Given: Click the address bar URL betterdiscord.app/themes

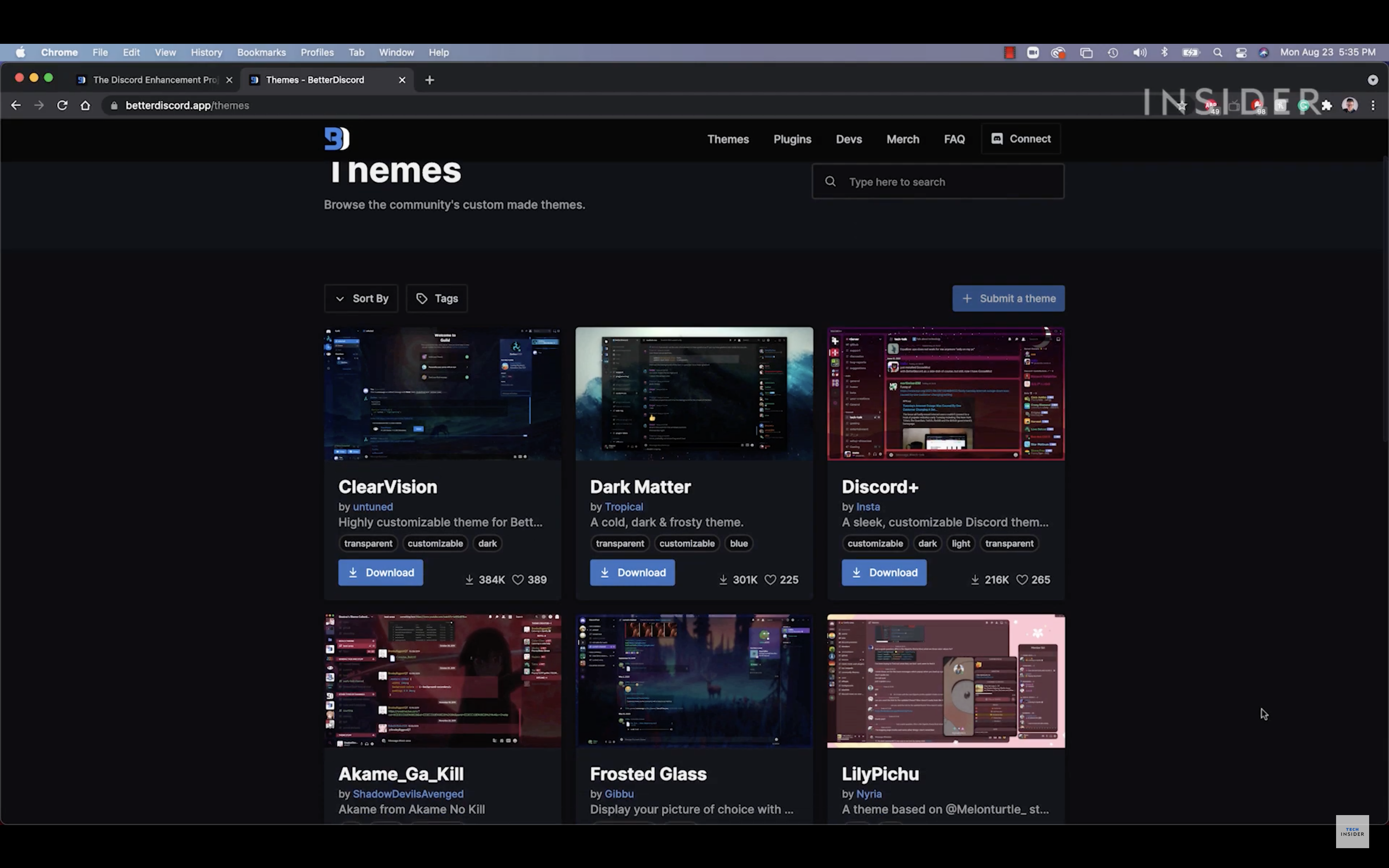Looking at the screenshot, I should click(187, 106).
